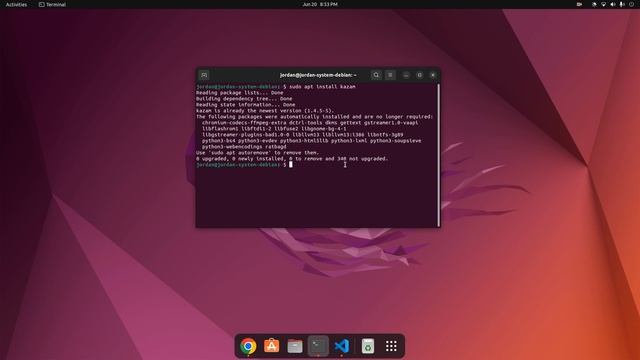Click the 'chromium-codecs-ffmpeg-extra' package name
Image resolution: width=640 pixels, height=360 pixels.
click(244, 122)
